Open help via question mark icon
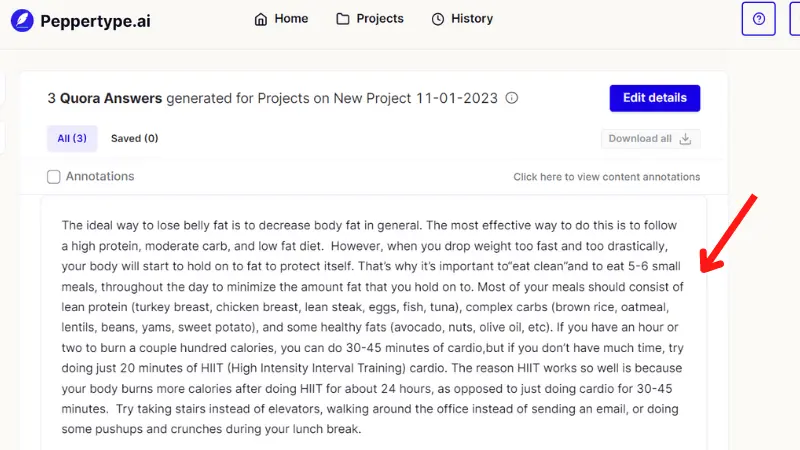 click(759, 19)
